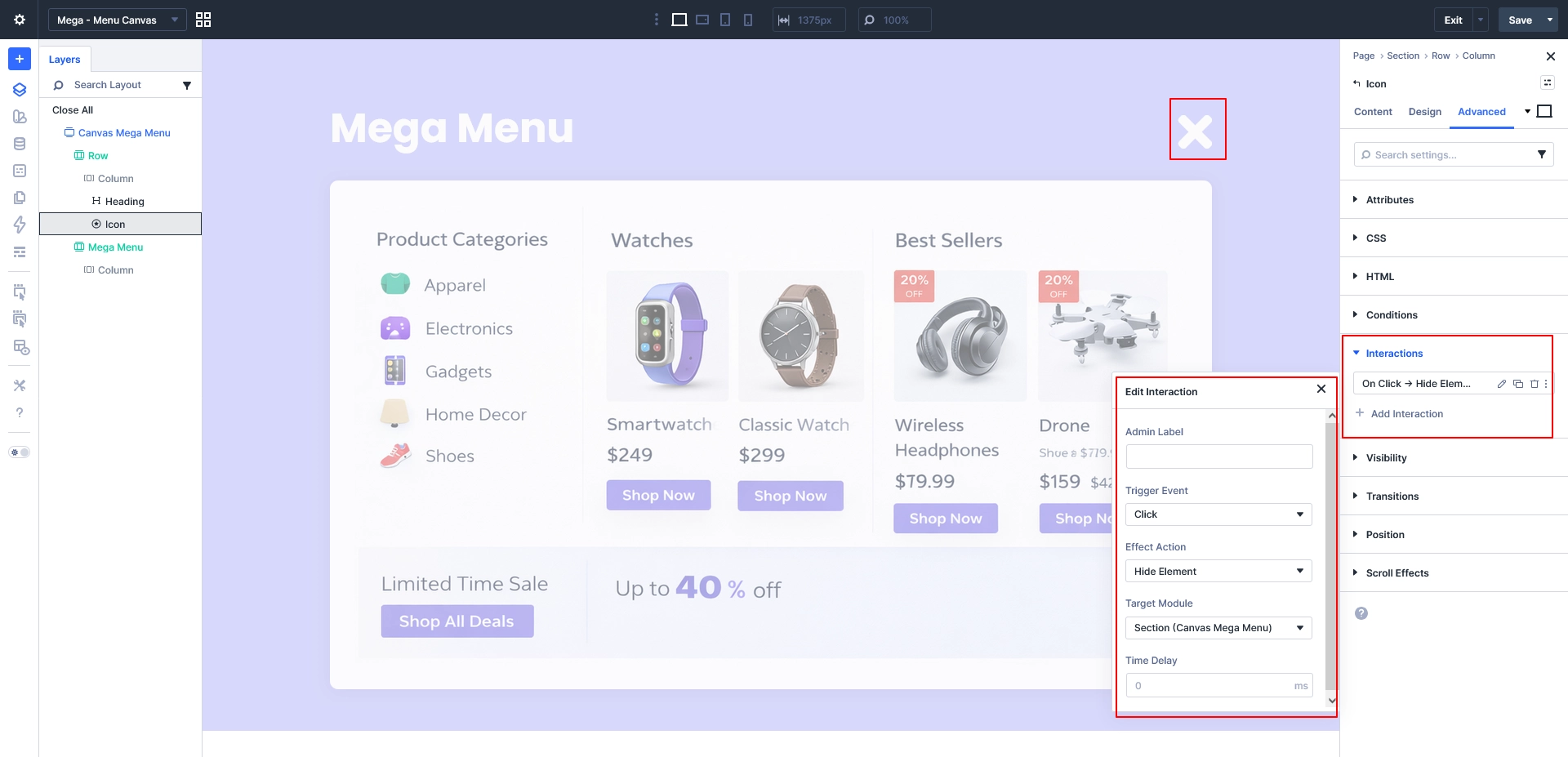The image size is (1568, 757).
Task: Click the Save button
Action: [1519, 20]
